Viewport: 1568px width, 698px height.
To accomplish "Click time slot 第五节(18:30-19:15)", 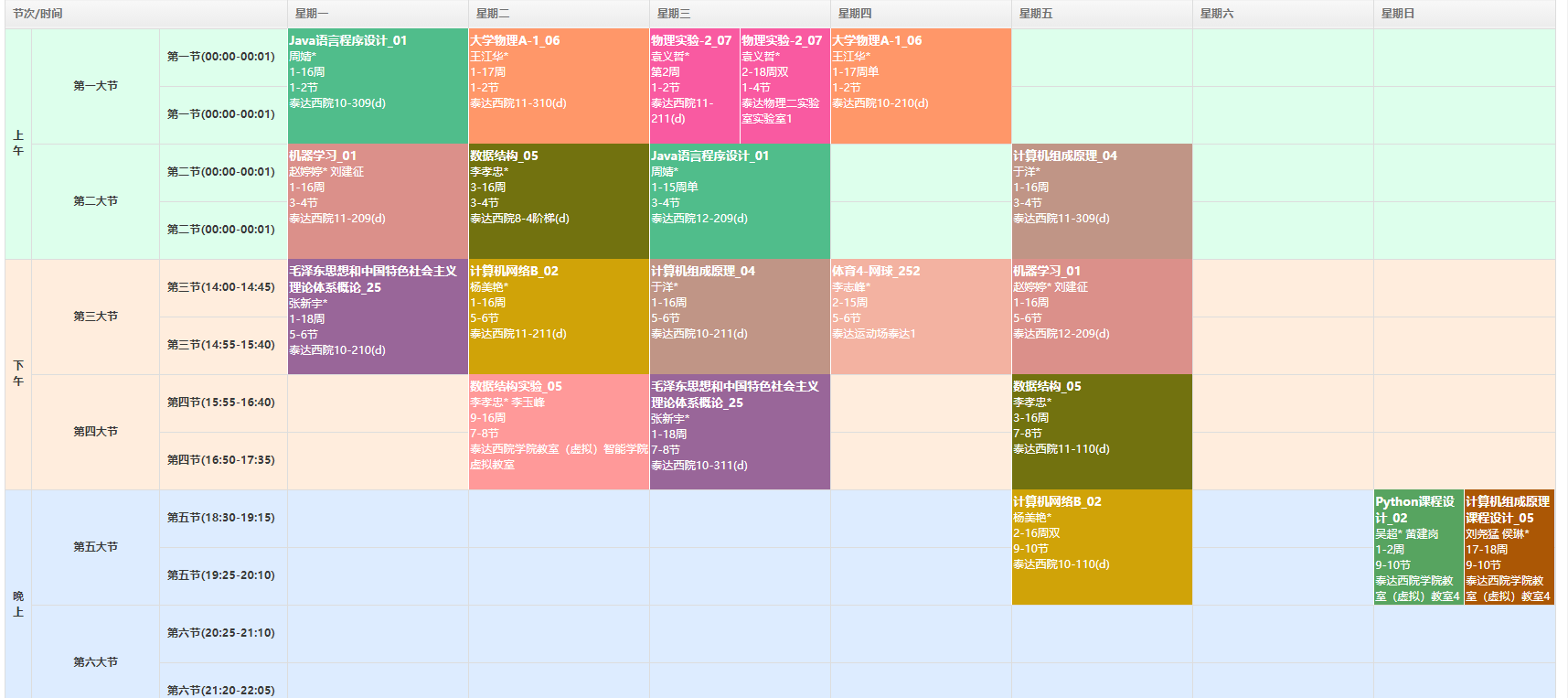I will point(221,518).
